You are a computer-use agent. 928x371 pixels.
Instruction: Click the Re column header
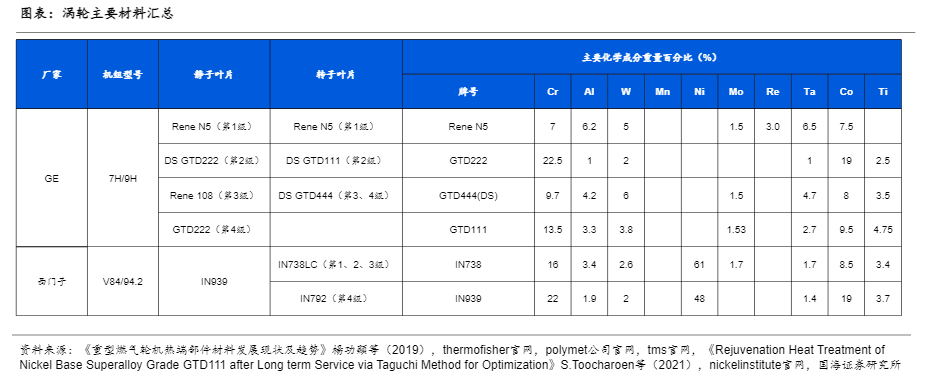(x=773, y=92)
